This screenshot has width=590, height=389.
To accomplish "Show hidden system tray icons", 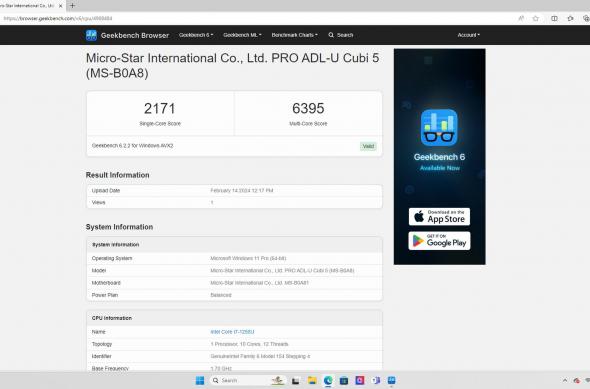I will (565, 380).
